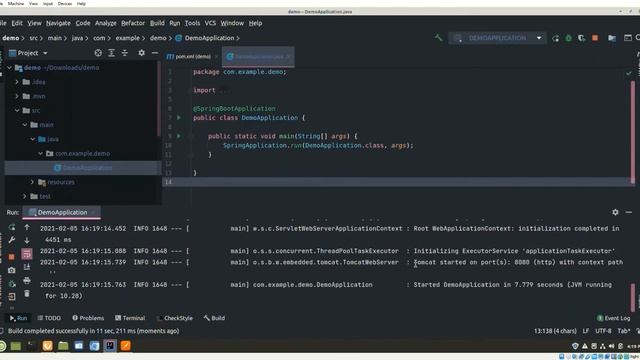Collapse the demo root project node
Viewport: 640px width, 360px height.
9,68
